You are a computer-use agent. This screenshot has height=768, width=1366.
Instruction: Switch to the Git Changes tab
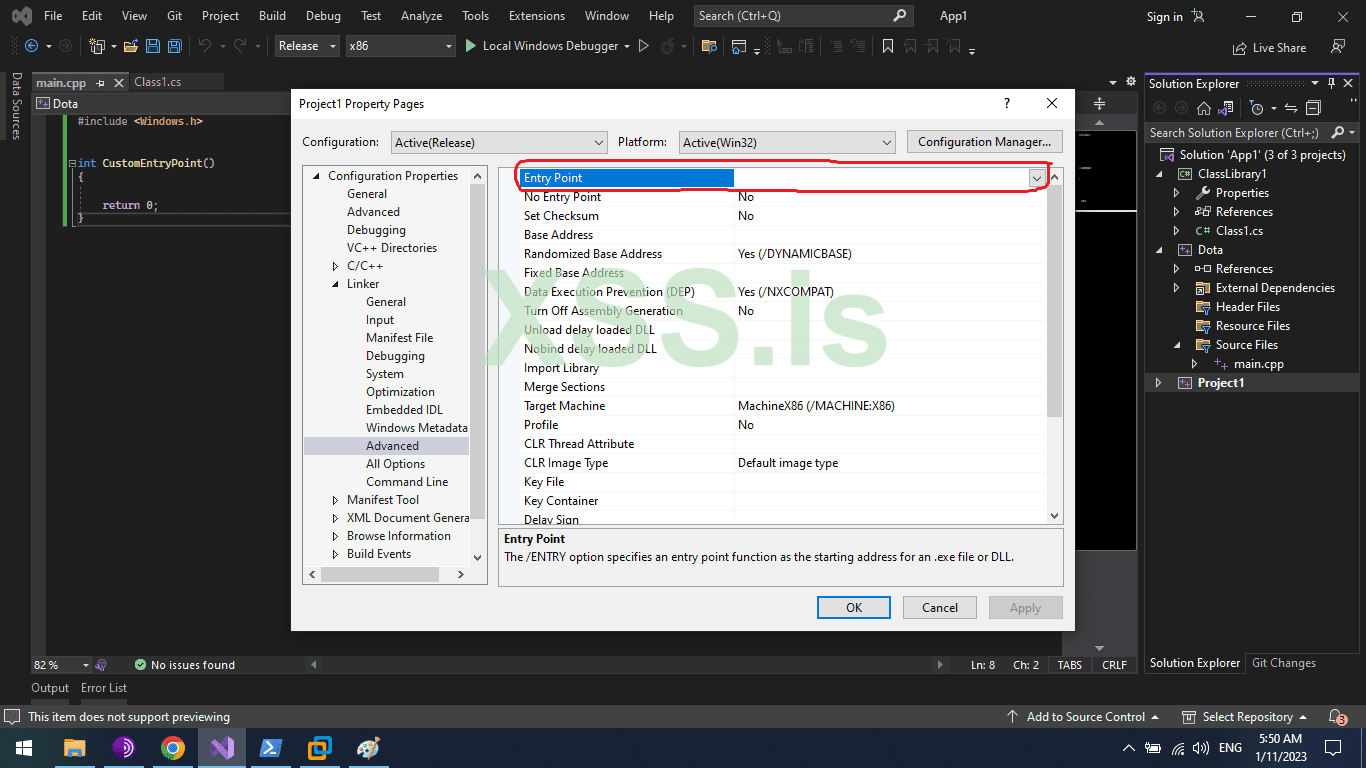1283,663
